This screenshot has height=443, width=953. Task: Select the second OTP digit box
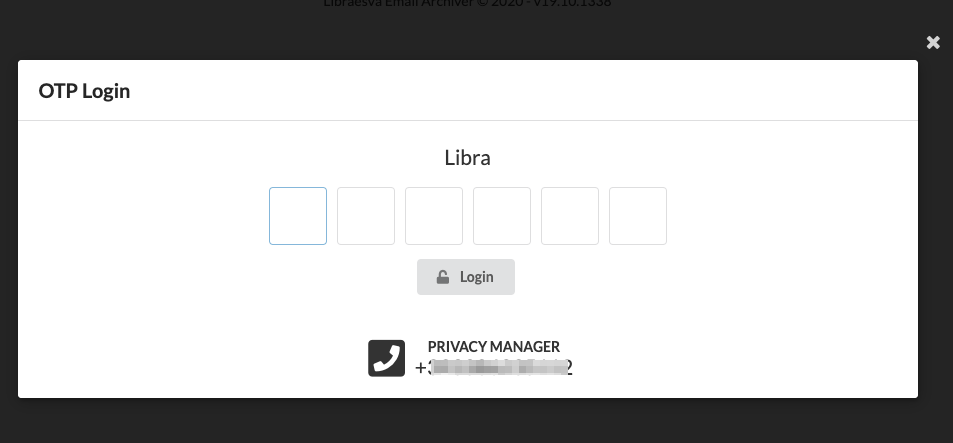click(366, 216)
